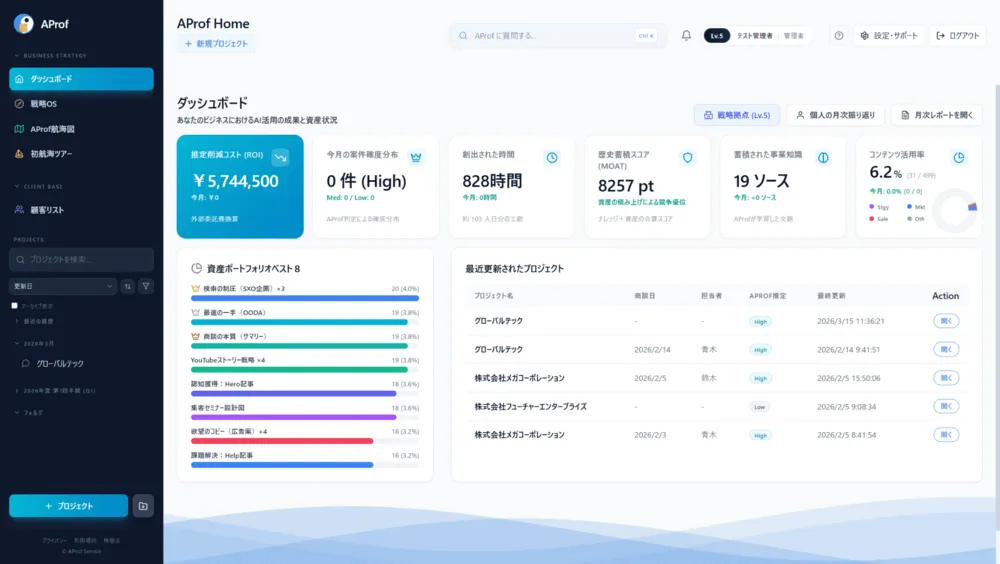Click the clock icon on the 創出された時間 card
The height and width of the screenshot is (564, 1000).
point(552,157)
